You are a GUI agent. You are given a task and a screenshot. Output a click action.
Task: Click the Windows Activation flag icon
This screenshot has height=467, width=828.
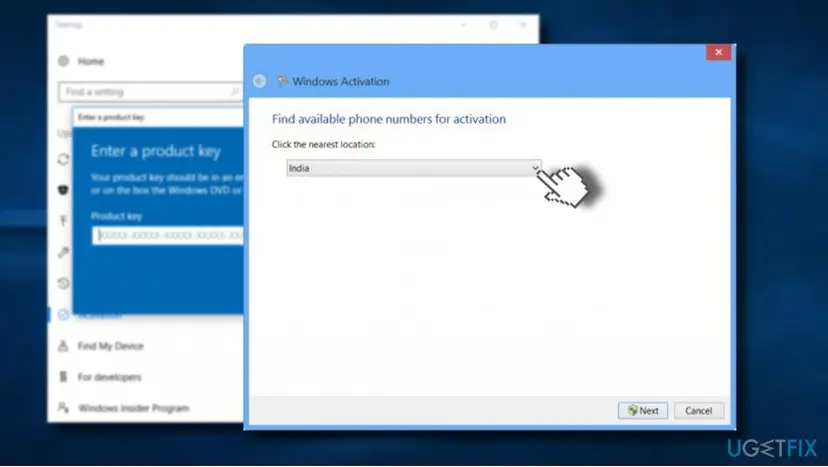(283, 81)
